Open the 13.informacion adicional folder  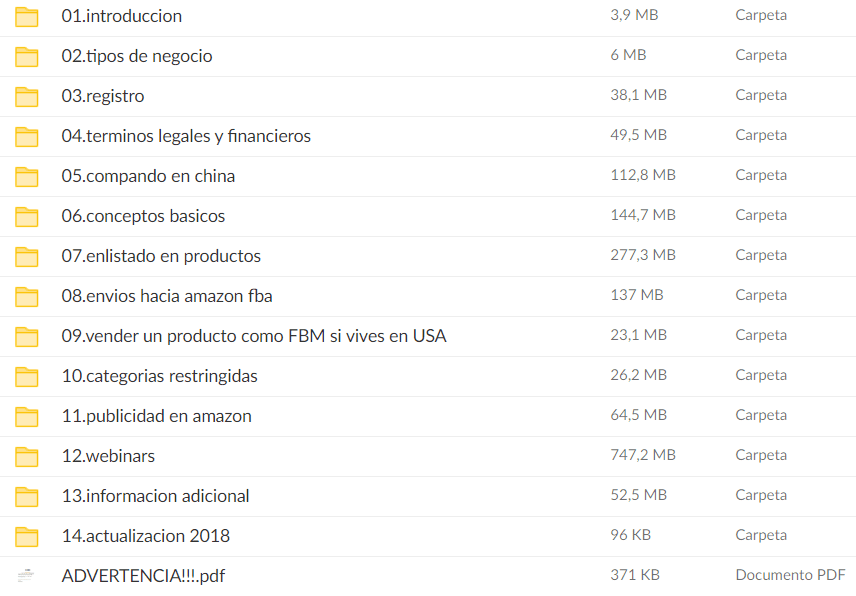click(x=156, y=496)
